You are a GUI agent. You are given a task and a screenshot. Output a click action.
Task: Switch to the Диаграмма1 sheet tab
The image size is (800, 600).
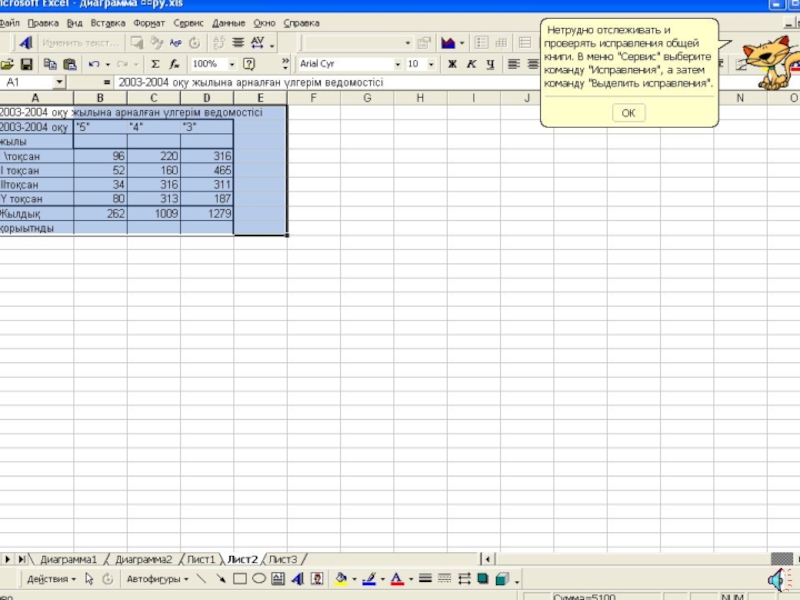coord(68,559)
